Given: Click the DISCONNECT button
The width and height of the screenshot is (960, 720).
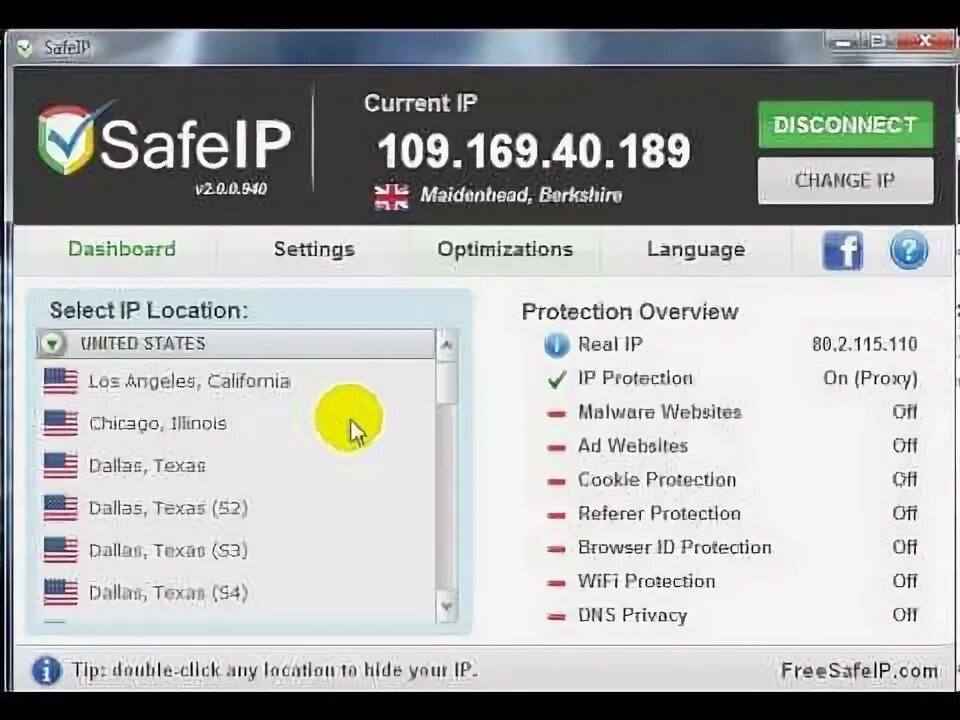Looking at the screenshot, I should [846, 125].
